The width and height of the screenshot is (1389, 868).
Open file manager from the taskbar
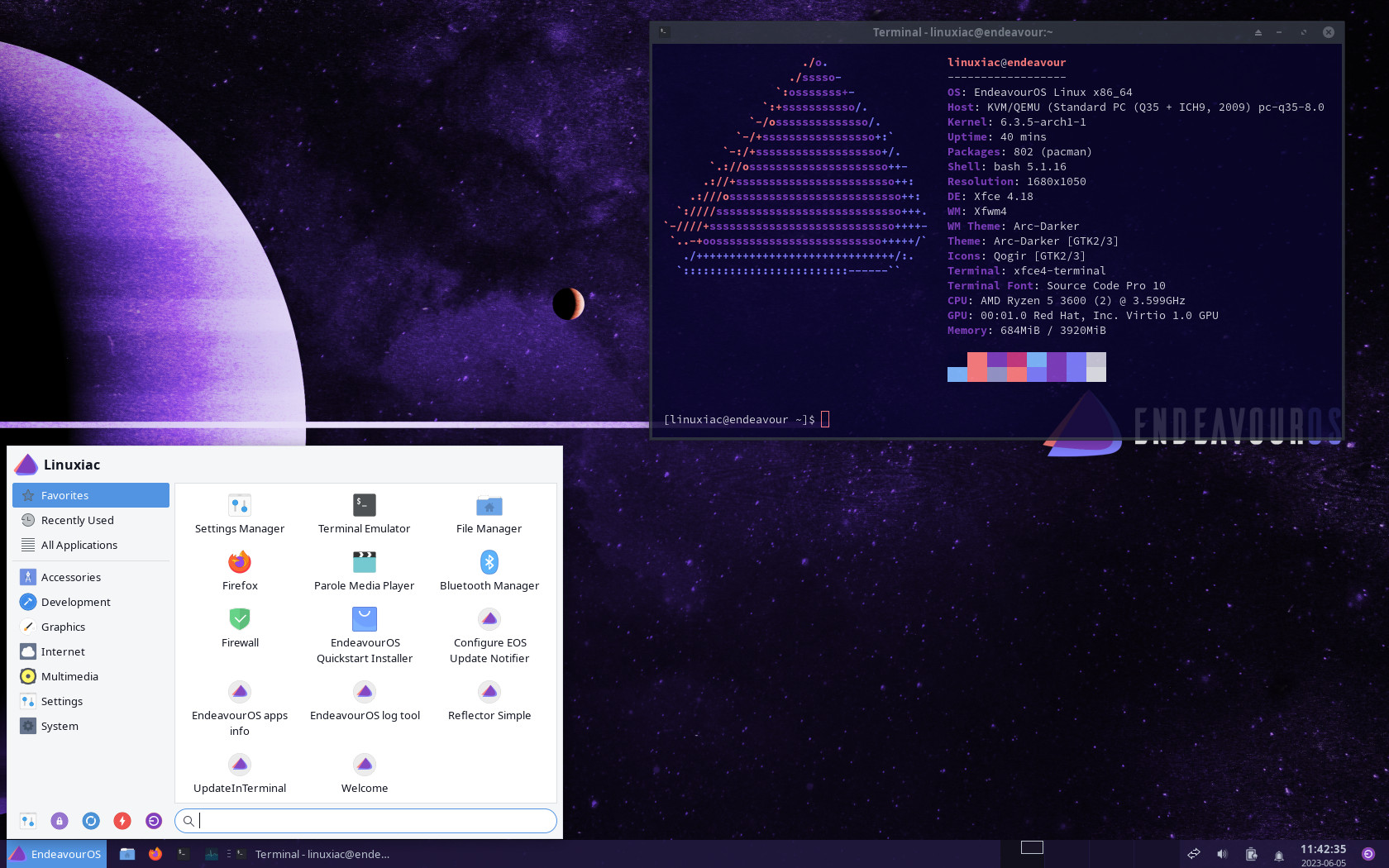pos(127,854)
